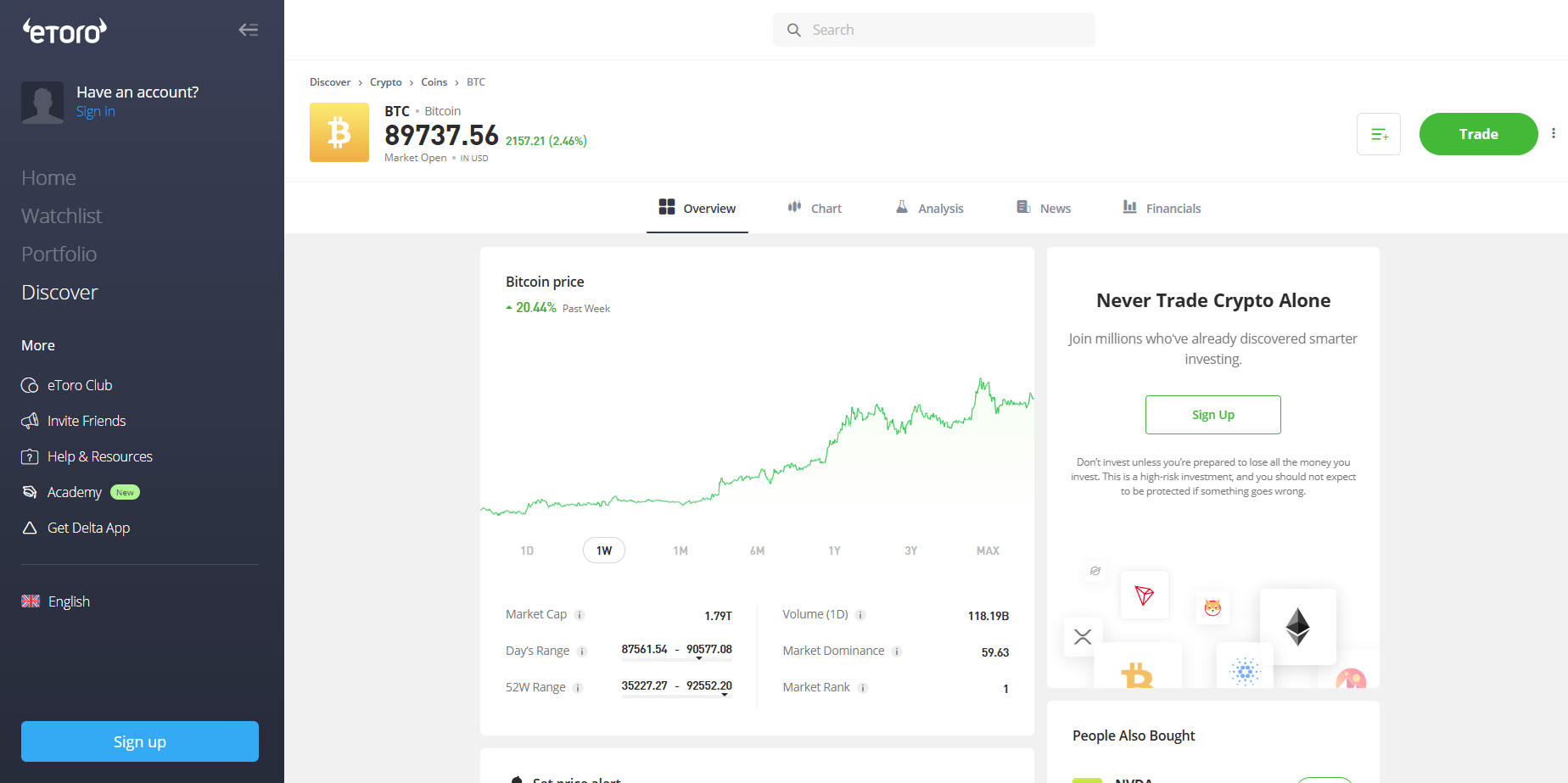Click the Day's Range slider marker
Viewport: 1568px width, 783px height.
click(699, 658)
